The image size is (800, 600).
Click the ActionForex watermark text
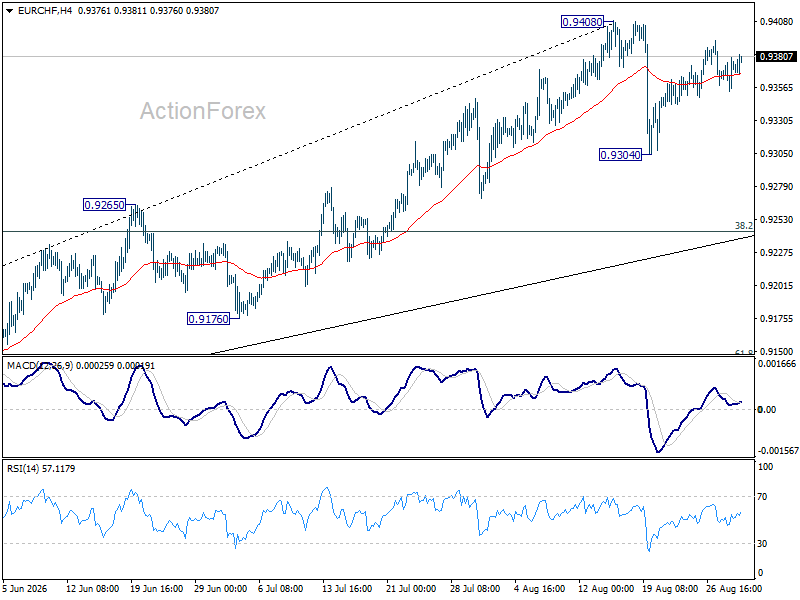point(203,111)
